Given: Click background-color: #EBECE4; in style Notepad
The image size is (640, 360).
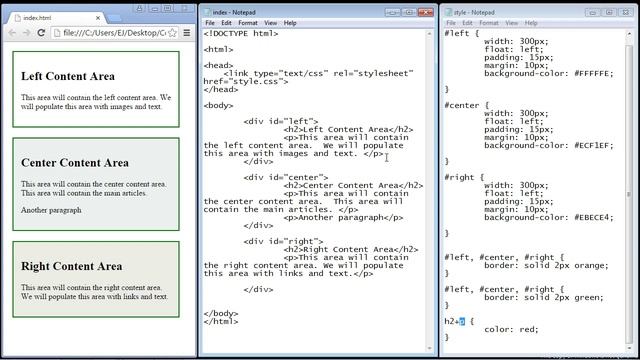Looking at the screenshot, I should point(549,217).
